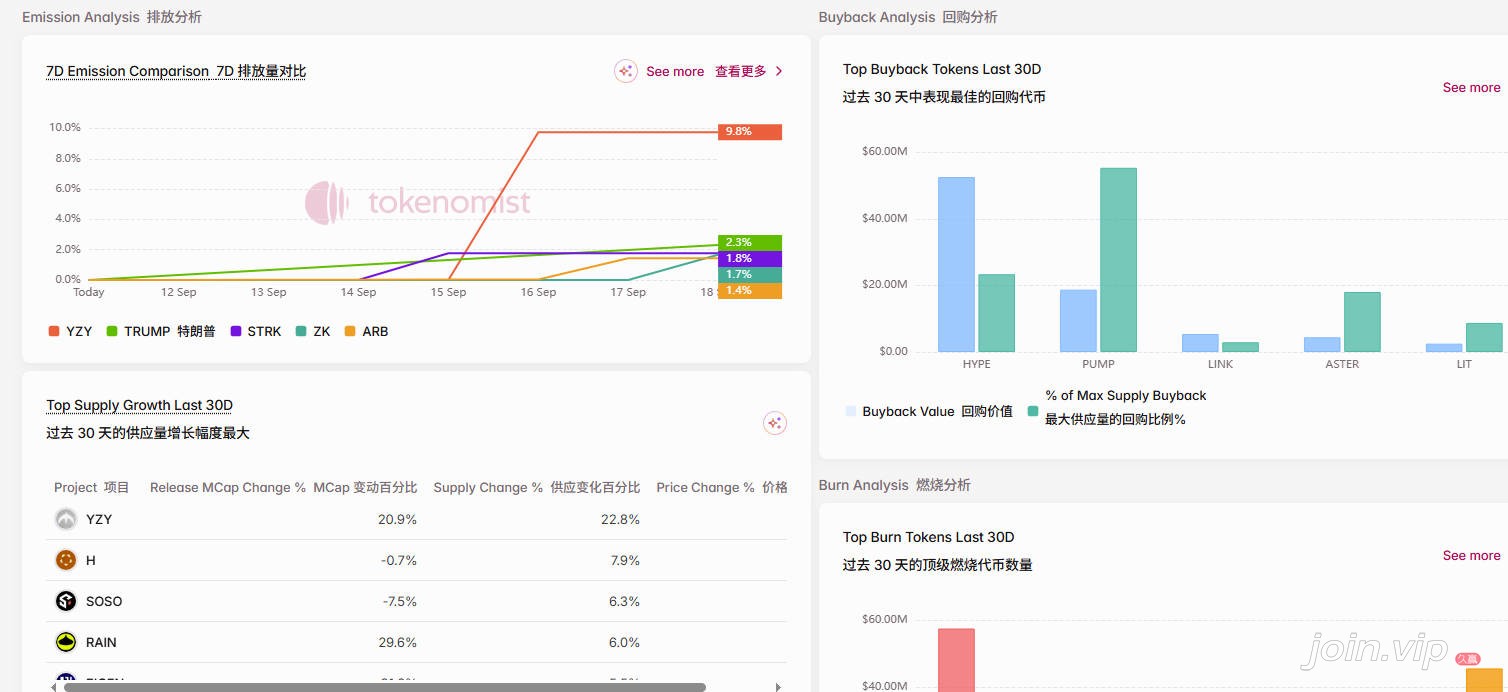Click the Burn Analysis section heading
The height and width of the screenshot is (692, 1508).
pyautogui.click(x=895, y=485)
